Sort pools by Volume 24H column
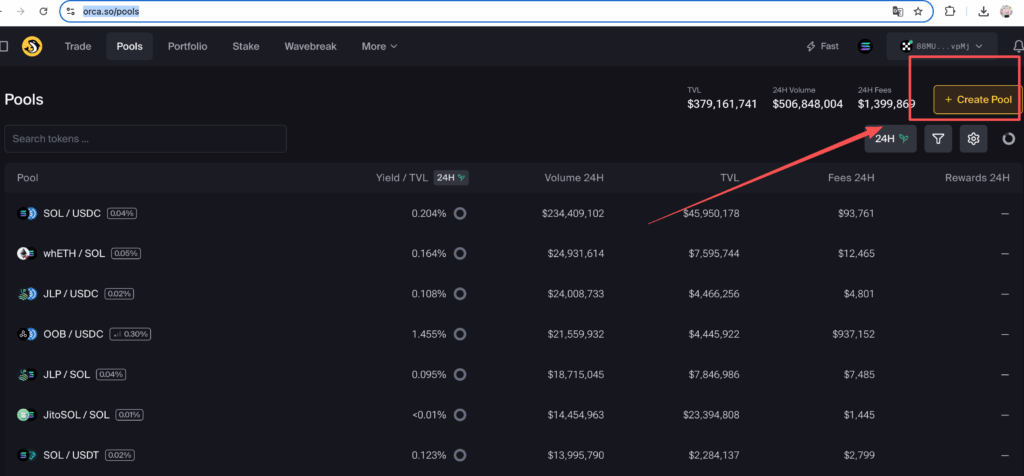 click(x=573, y=178)
